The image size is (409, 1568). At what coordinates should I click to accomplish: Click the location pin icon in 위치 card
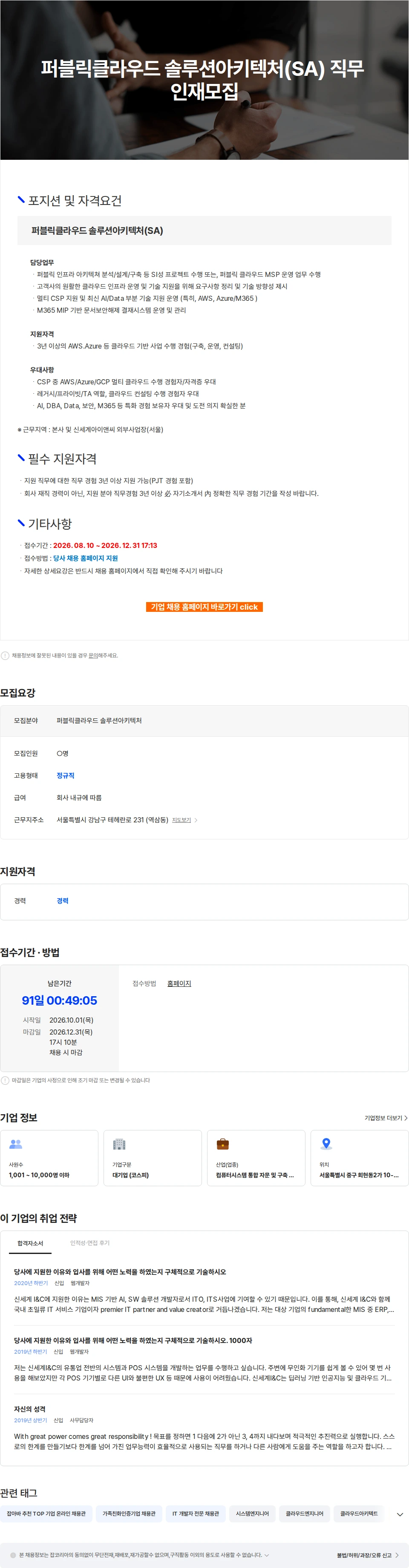326,1144
